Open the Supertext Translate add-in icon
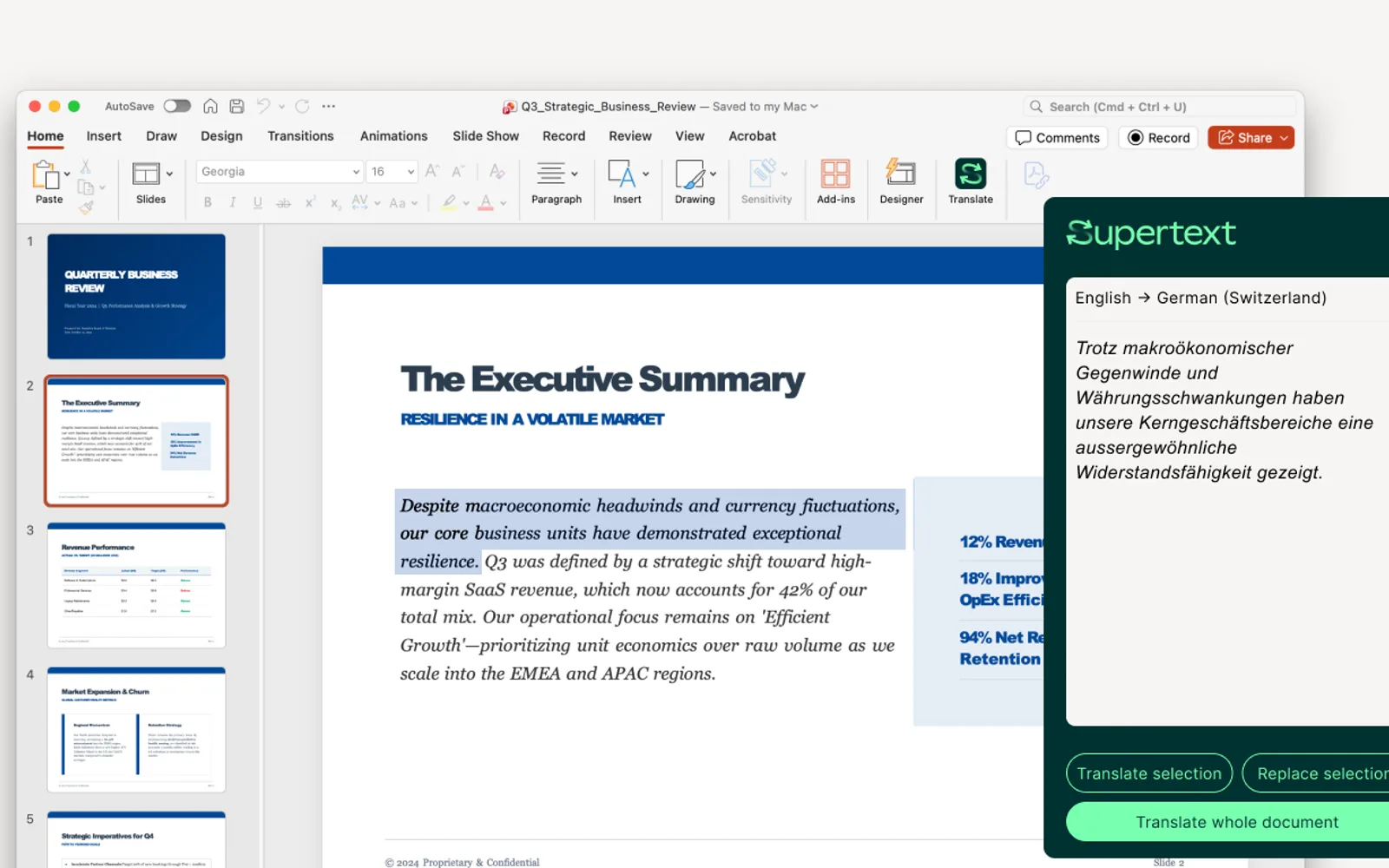Image resolution: width=1389 pixels, height=868 pixels. 970,174
